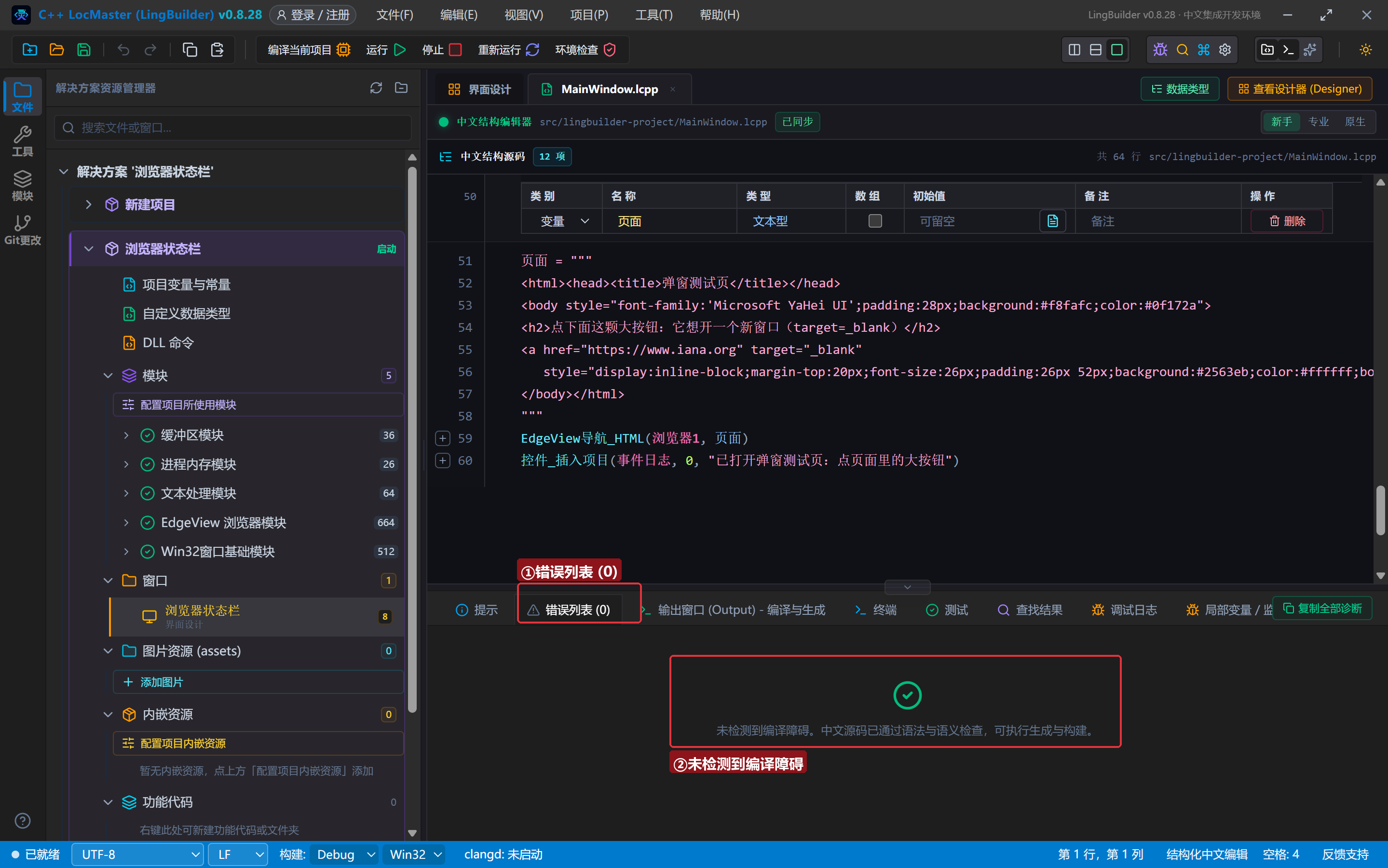Click the command-key shortcut icon
The image size is (1388, 868).
click(1204, 50)
